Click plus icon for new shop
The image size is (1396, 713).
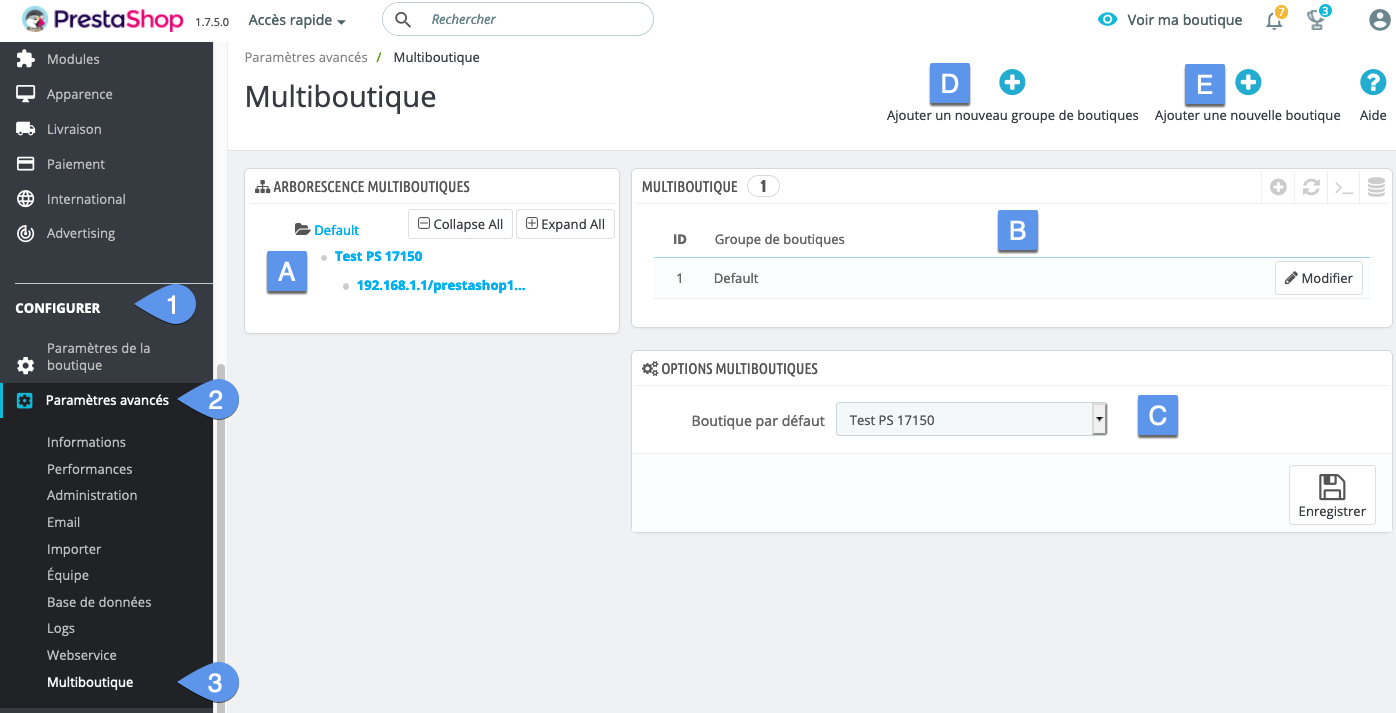click(x=1247, y=82)
